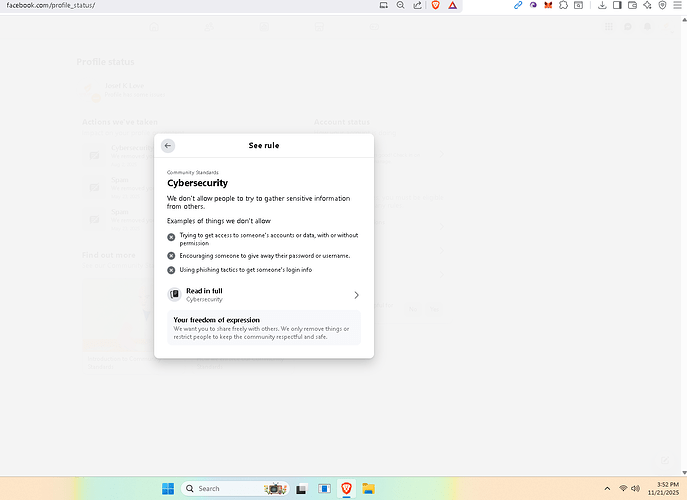Open Wi-Fi network settings in tray
This screenshot has height=500, width=687.
[623, 488]
